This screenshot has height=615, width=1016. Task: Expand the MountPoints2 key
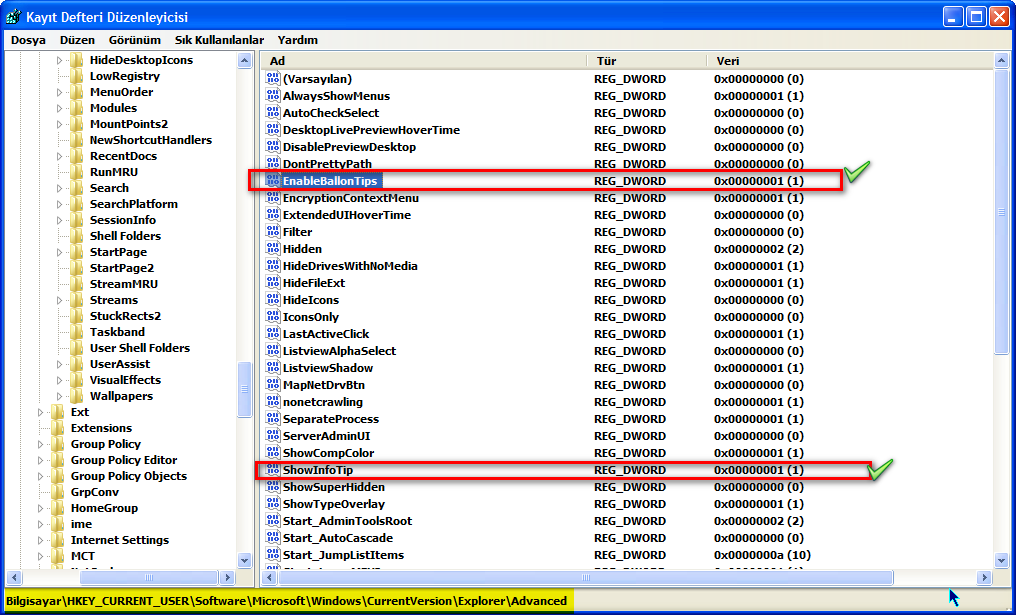tap(60, 124)
